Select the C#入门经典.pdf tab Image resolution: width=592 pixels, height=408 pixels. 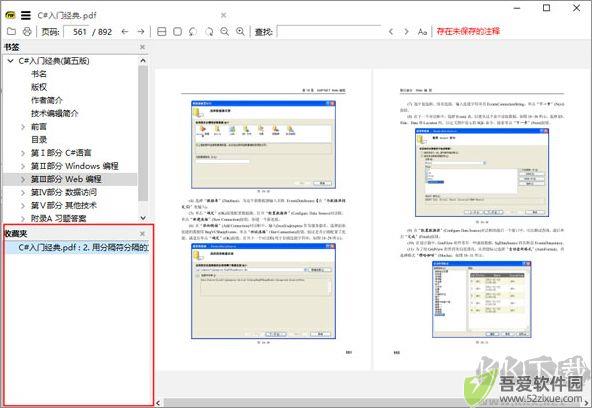click(x=67, y=15)
